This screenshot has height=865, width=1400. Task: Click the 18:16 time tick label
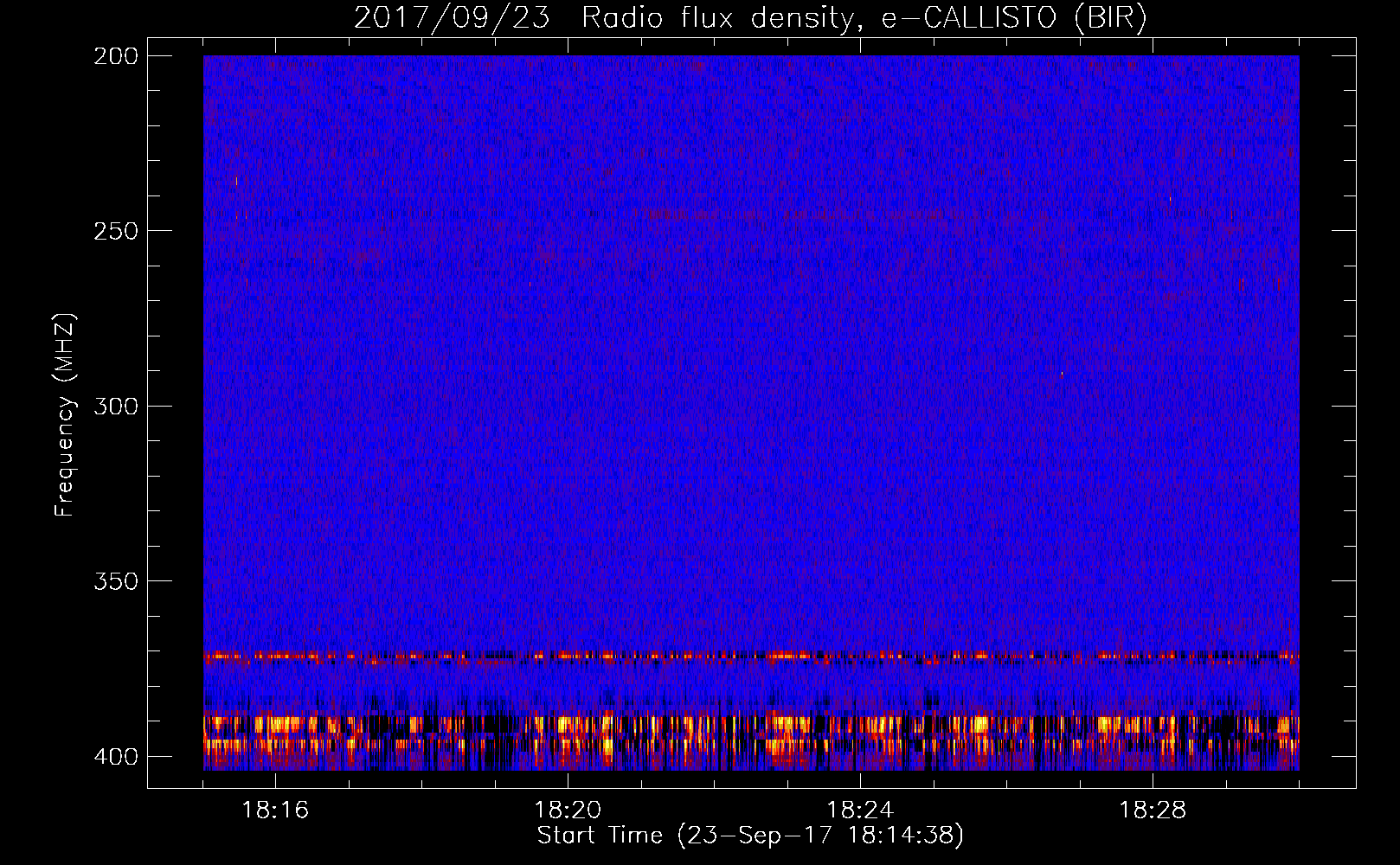click(275, 811)
